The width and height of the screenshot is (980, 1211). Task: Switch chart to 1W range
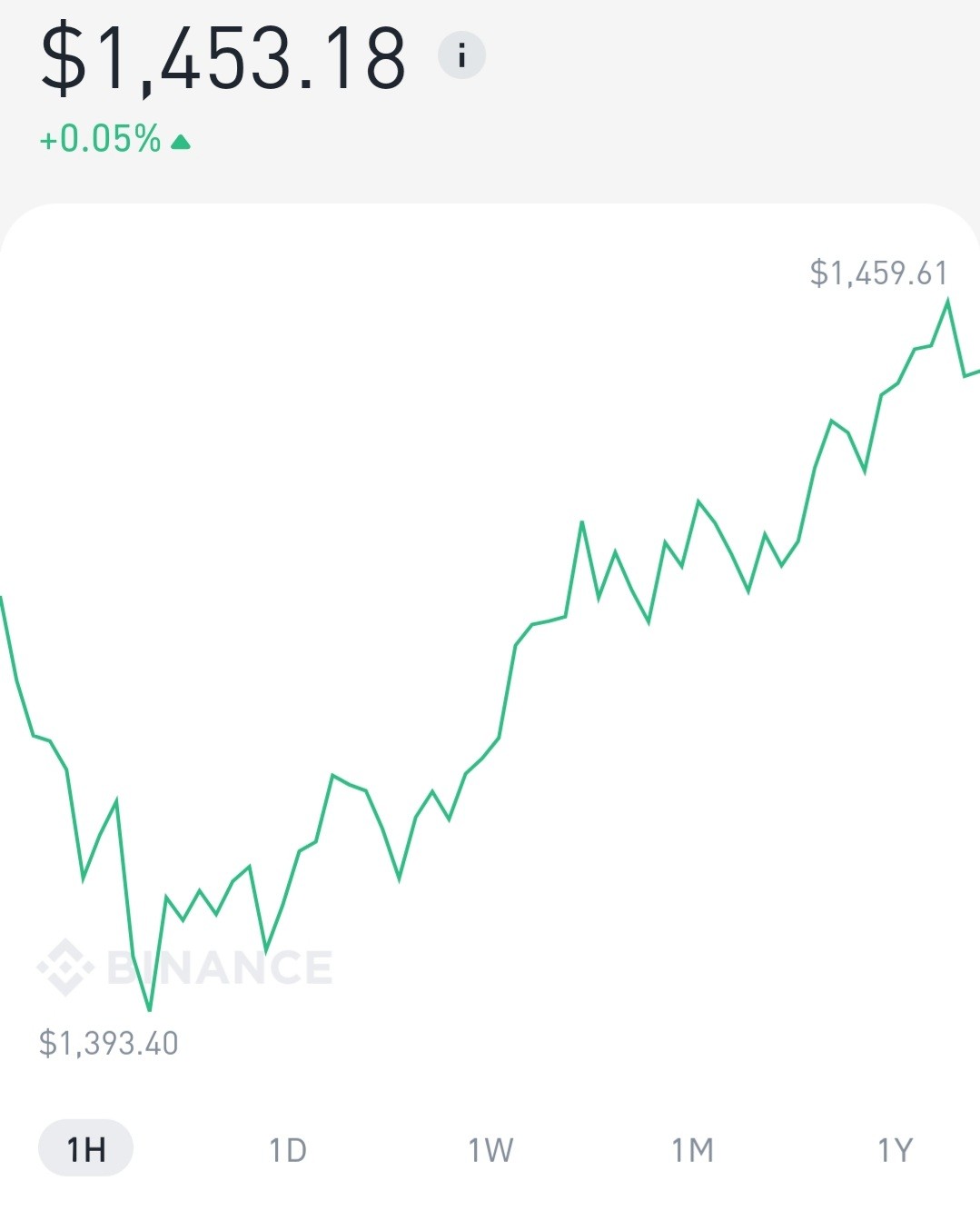click(490, 1150)
